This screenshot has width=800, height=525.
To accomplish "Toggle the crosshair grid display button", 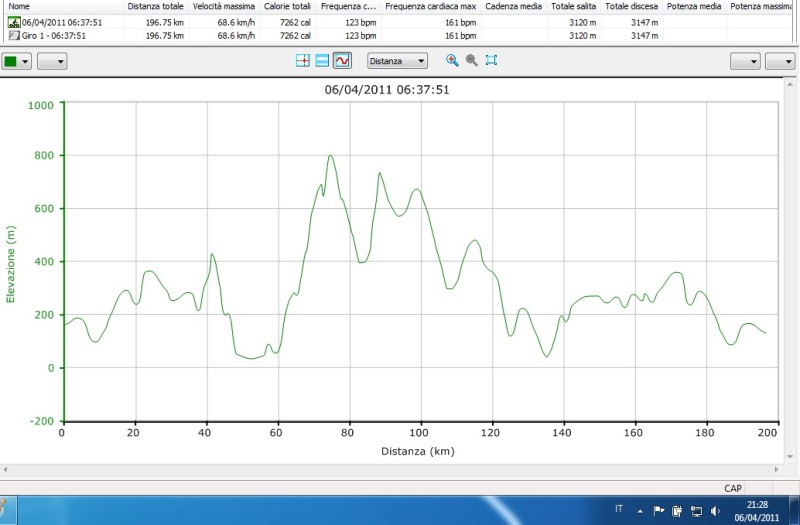I will (303, 61).
